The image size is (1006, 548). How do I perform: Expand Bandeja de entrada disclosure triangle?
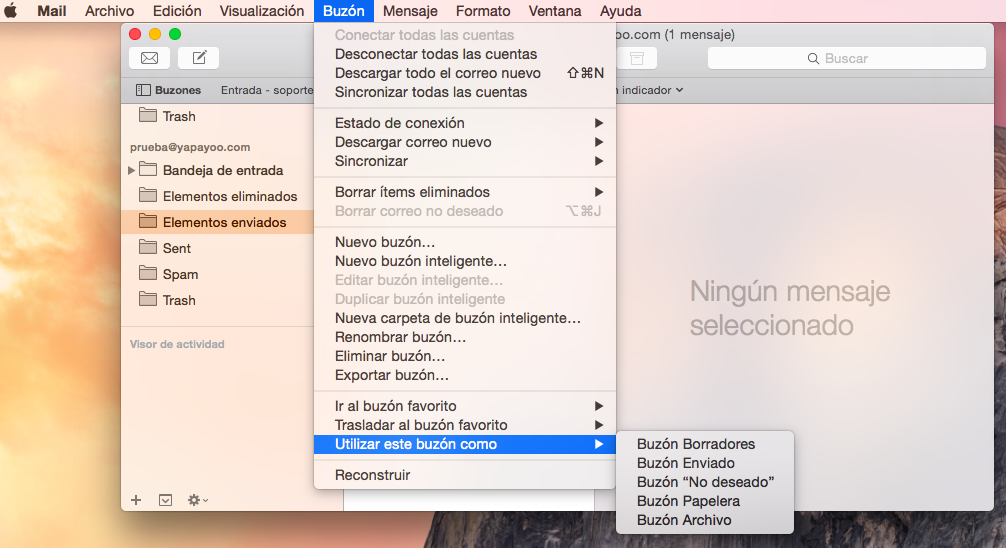tap(131, 170)
